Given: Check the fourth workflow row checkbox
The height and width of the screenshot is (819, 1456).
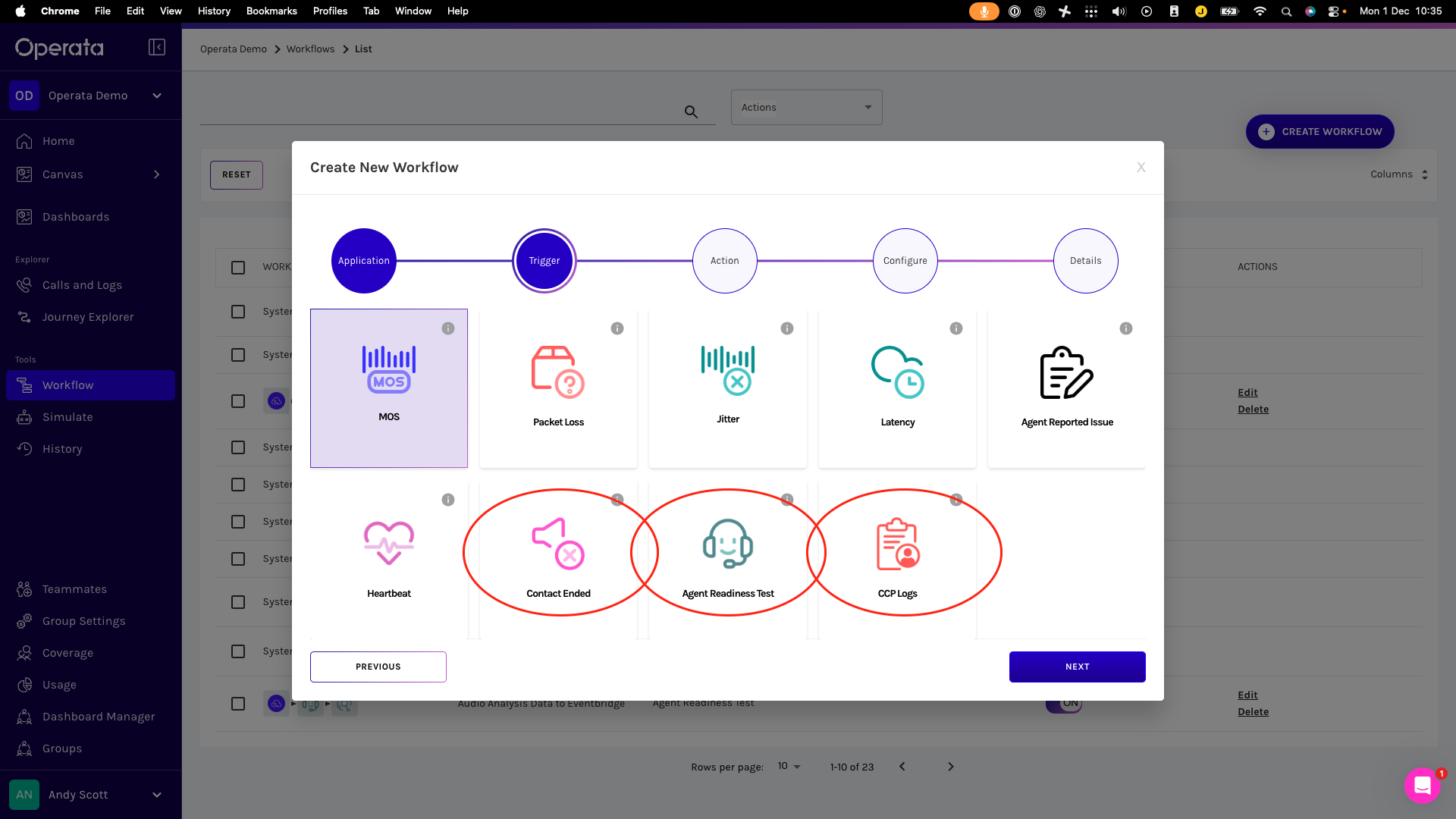Looking at the screenshot, I should pos(238,447).
